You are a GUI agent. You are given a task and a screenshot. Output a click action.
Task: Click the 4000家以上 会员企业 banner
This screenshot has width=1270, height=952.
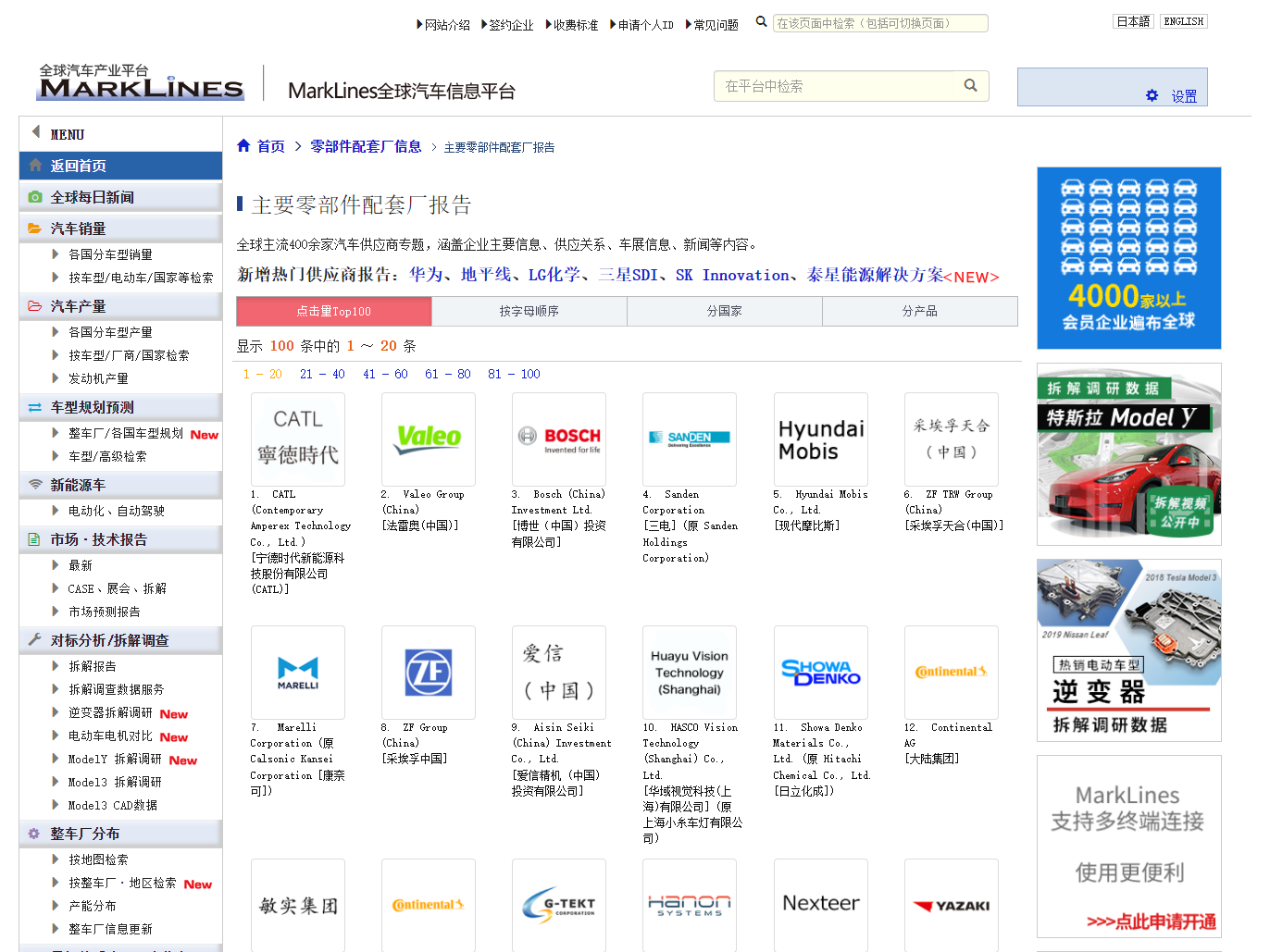(x=1129, y=258)
